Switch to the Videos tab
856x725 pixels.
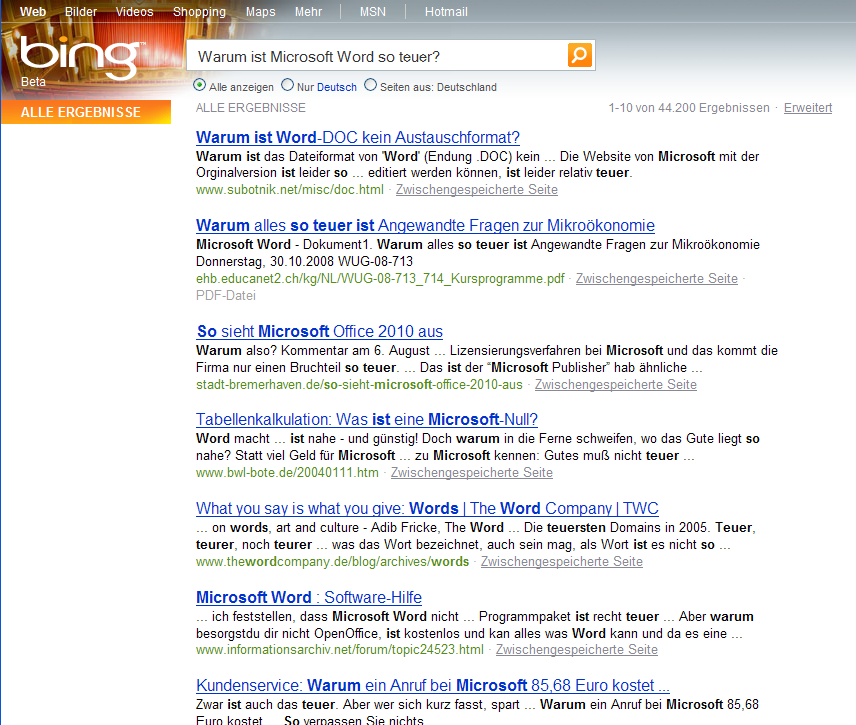134,12
